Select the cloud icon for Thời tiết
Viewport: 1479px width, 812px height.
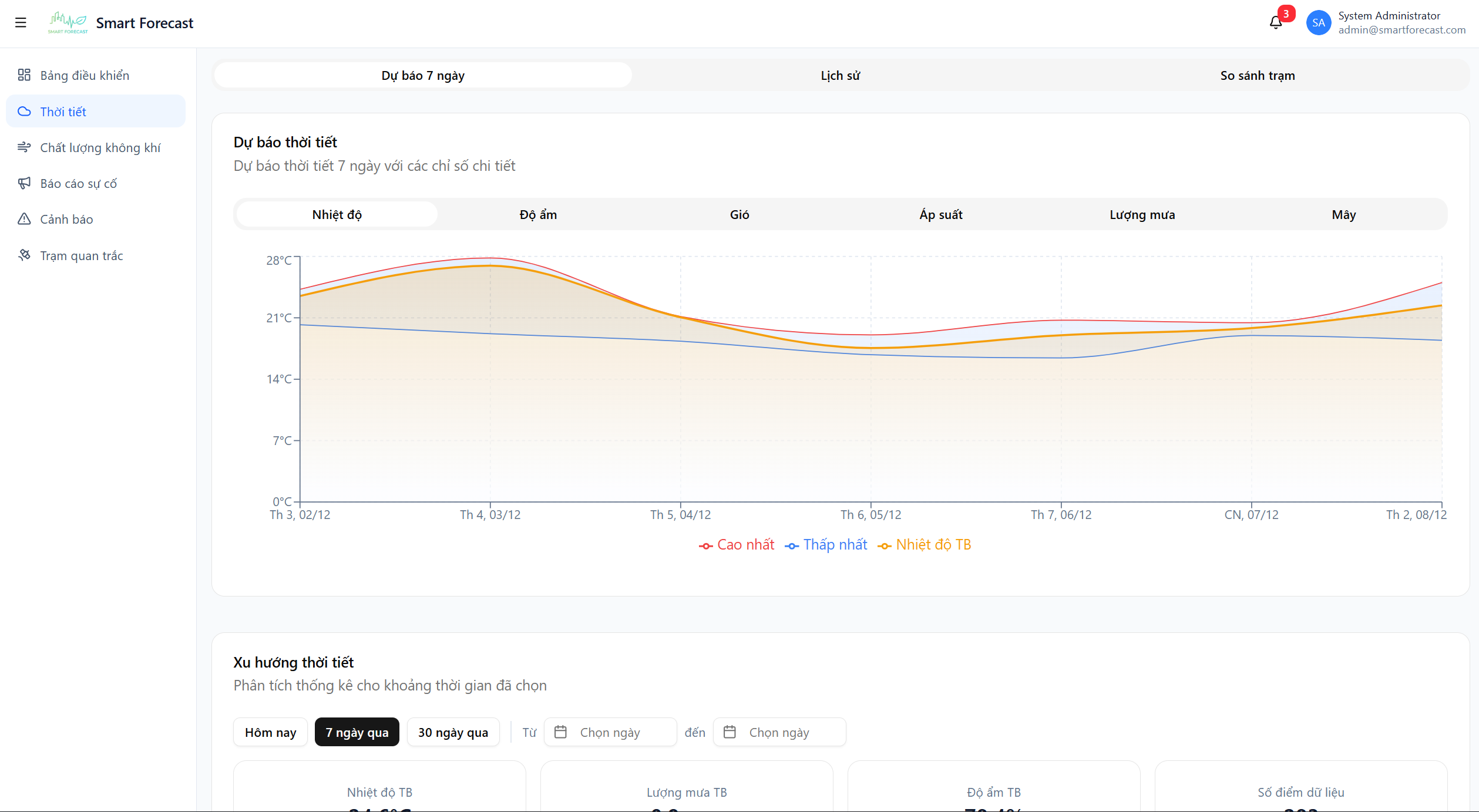[x=25, y=111]
